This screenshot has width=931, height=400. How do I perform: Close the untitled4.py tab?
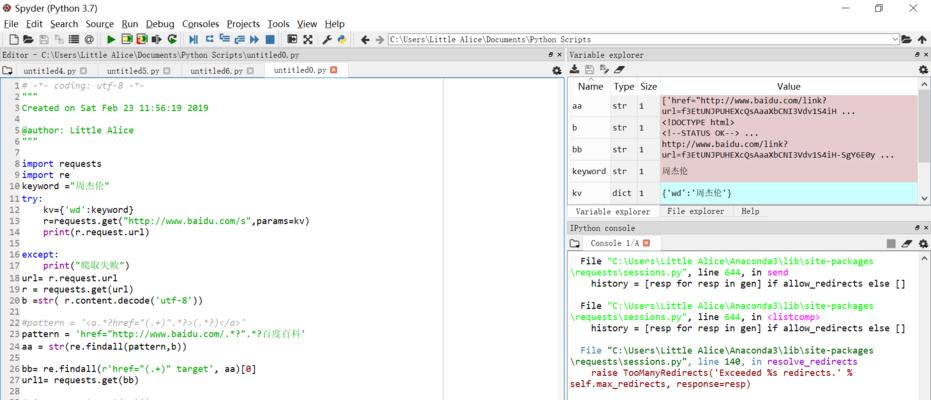(x=83, y=71)
